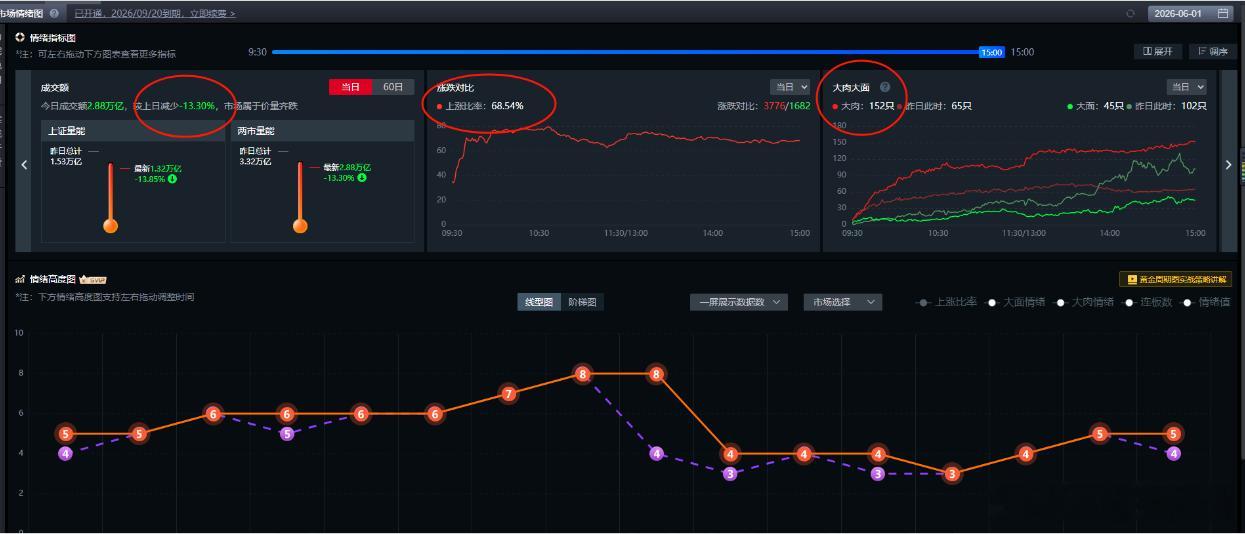Click the 两市量能 thermometer gauge
This screenshot has height=534, width=1245.
pyautogui.click(x=299, y=197)
